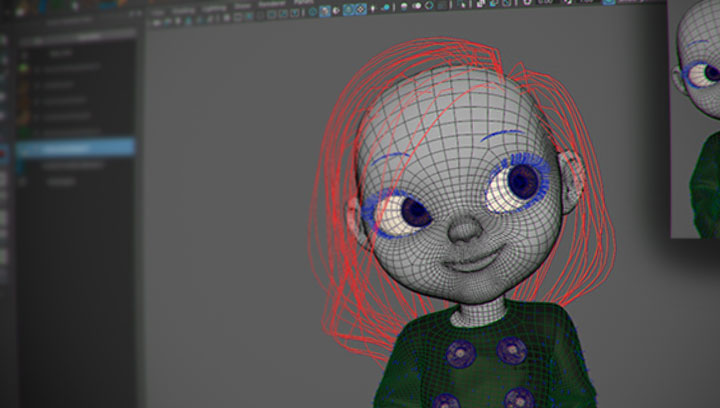Toggle the highlighted smooth-shade cube icon
Image resolution: width=720 pixels, height=408 pixels.
[x=327, y=12]
